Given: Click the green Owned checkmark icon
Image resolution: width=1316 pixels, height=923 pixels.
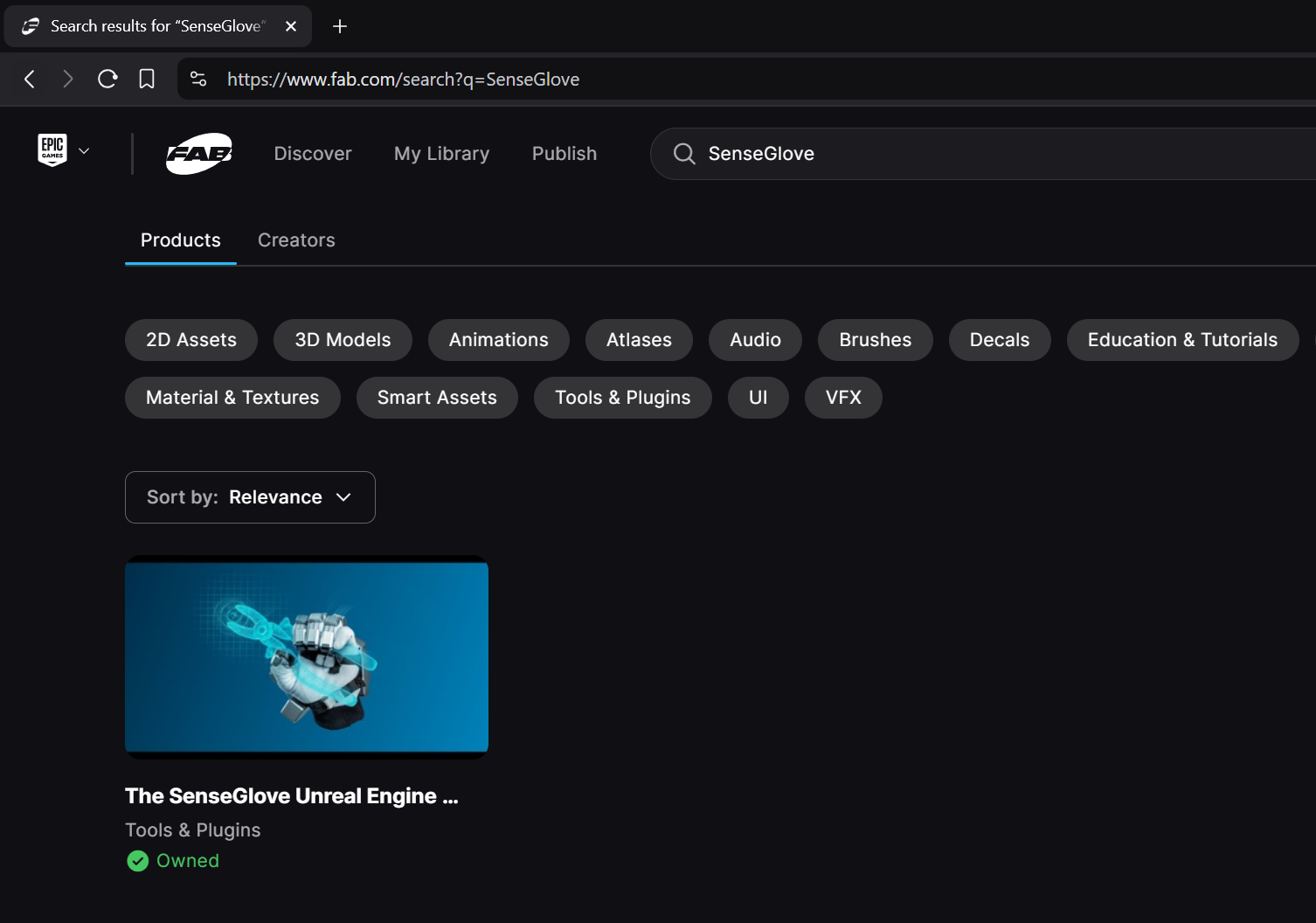Looking at the screenshot, I should tap(137, 860).
